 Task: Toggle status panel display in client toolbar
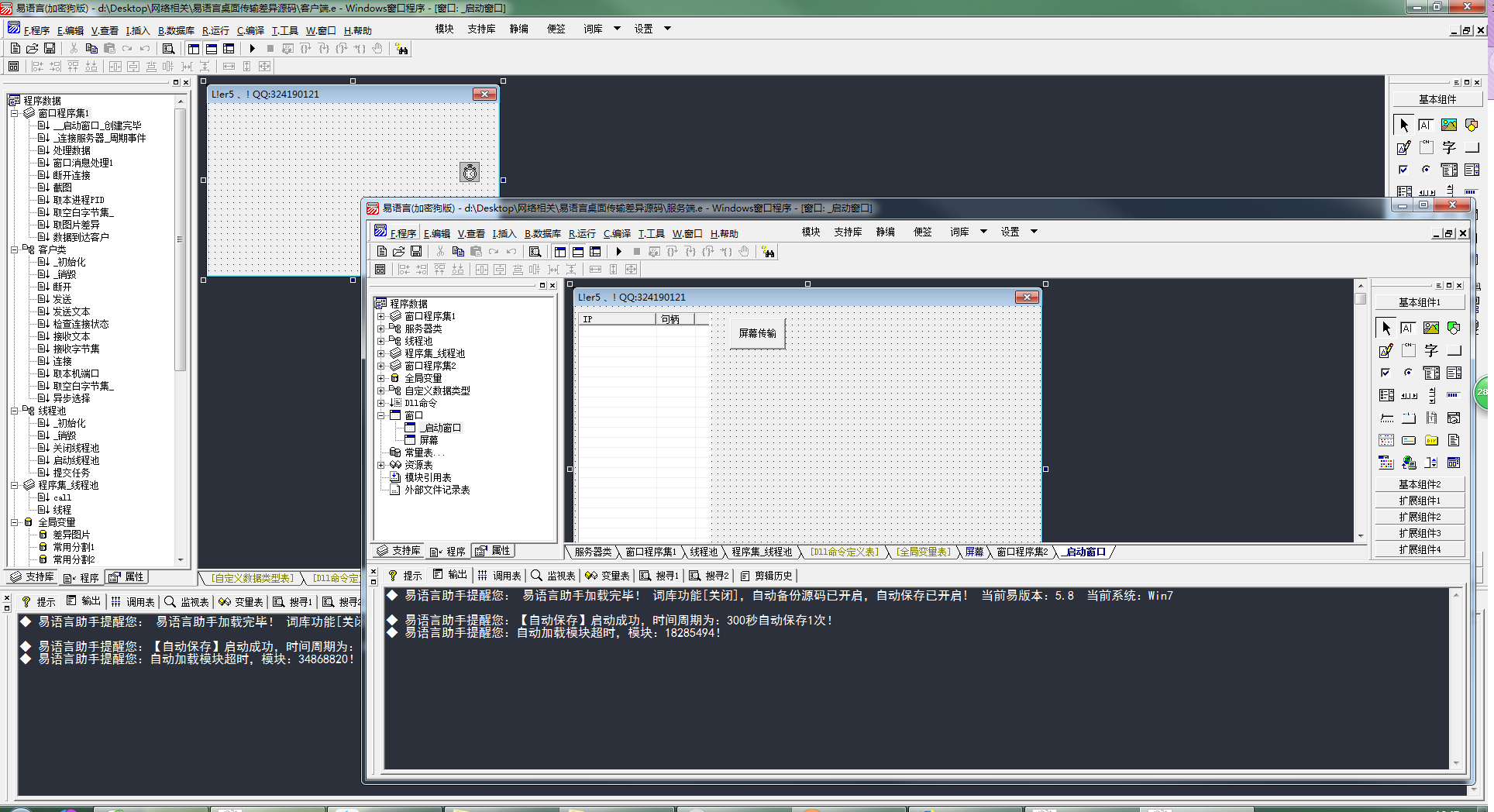point(212,49)
